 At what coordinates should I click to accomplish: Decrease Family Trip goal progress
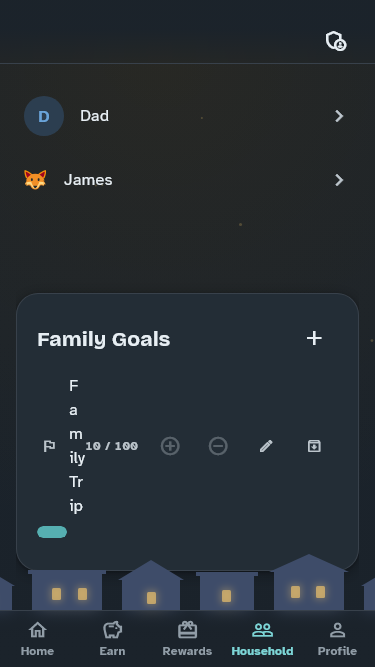click(x=218, y=446)
